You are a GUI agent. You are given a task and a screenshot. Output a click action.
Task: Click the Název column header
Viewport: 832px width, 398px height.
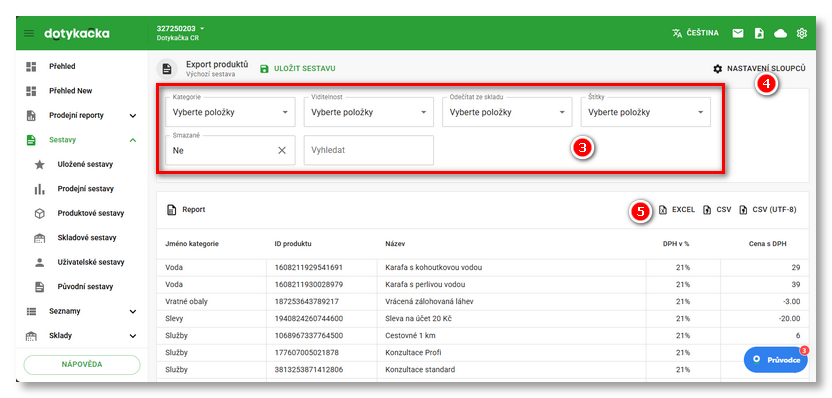[395, 244]
